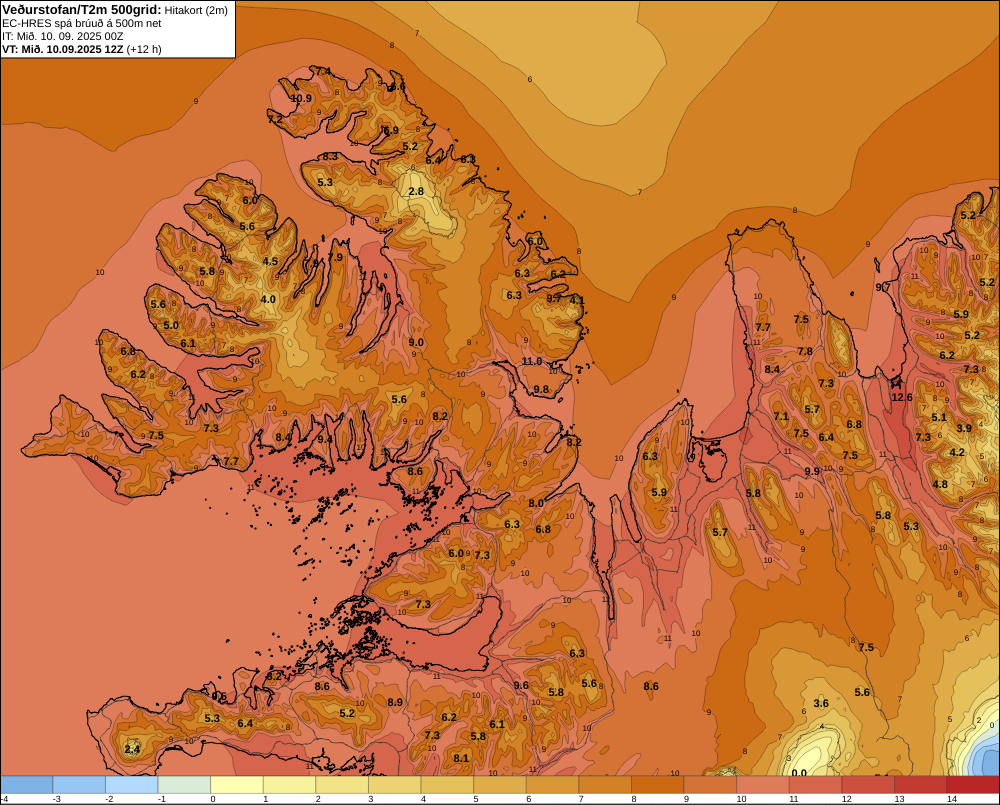Click the 2.8 temperature value on the map

pos(416,191)
